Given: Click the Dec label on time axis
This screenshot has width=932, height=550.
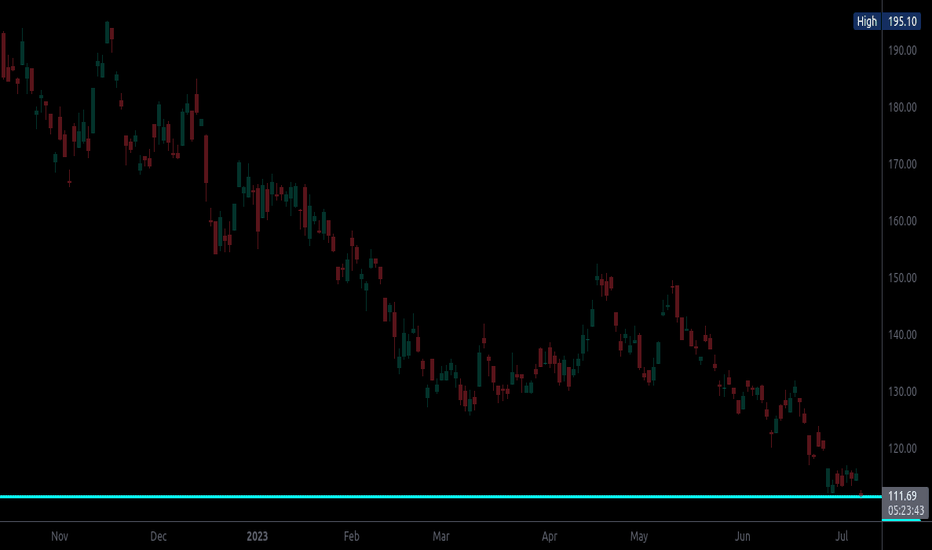Looking at the screenshot, I should click(x=158, y=536).
